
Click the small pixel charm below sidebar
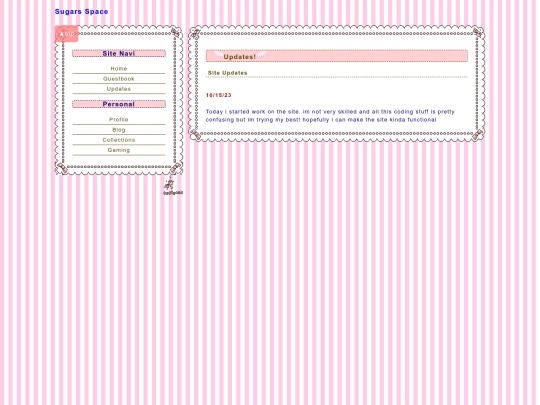(173, 186)
